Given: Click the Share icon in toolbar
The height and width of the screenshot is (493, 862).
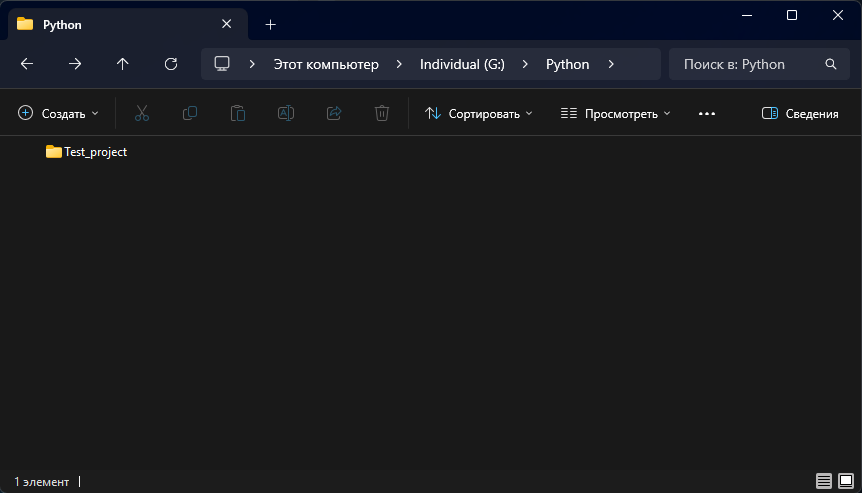Looking at the screenshot, I should click(x=334, y=113).
